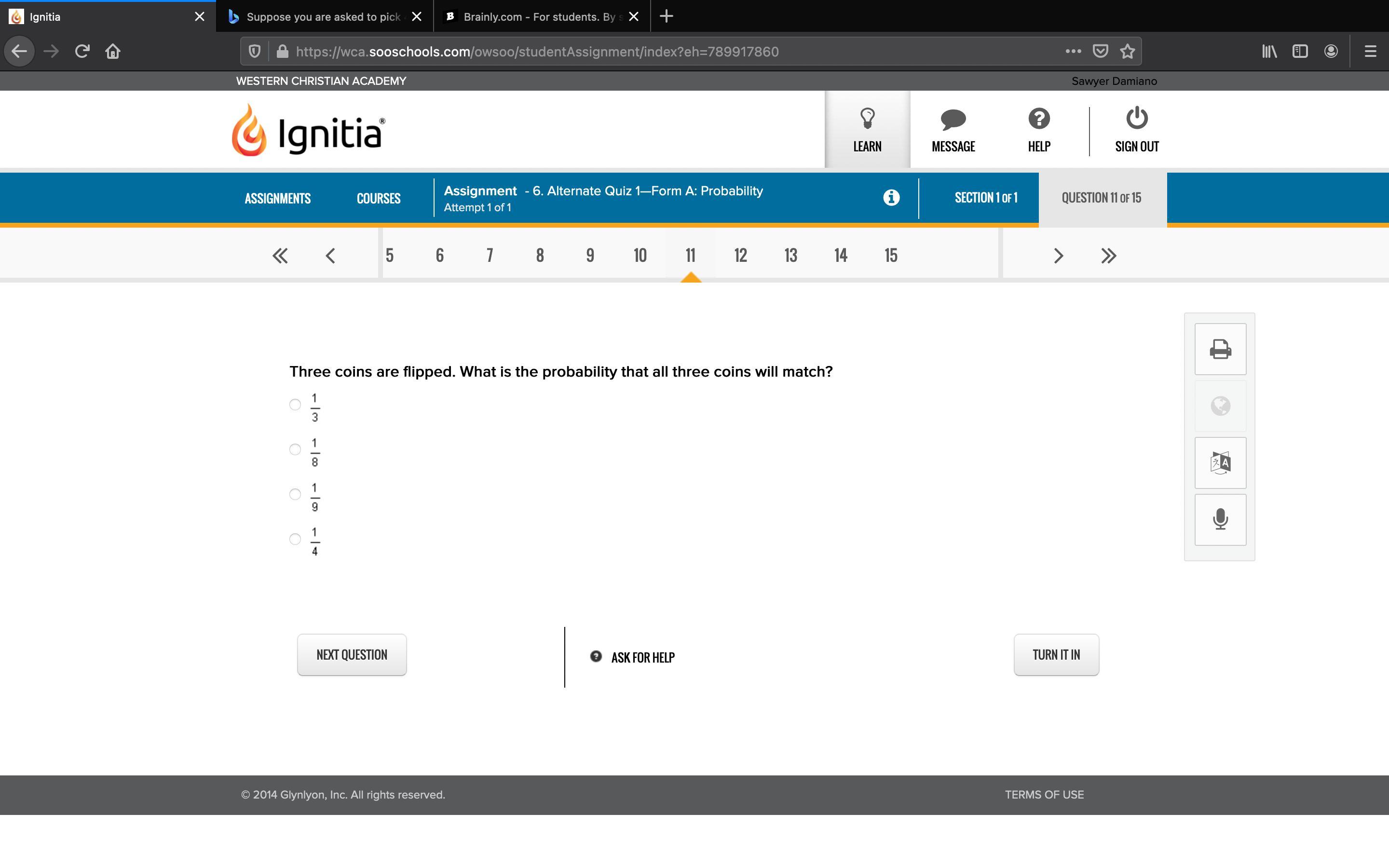Click the Next Question button
Image resolution: width=1389 pixels, height=868 pixels.
pyautogui.click(x=352, y=655)
